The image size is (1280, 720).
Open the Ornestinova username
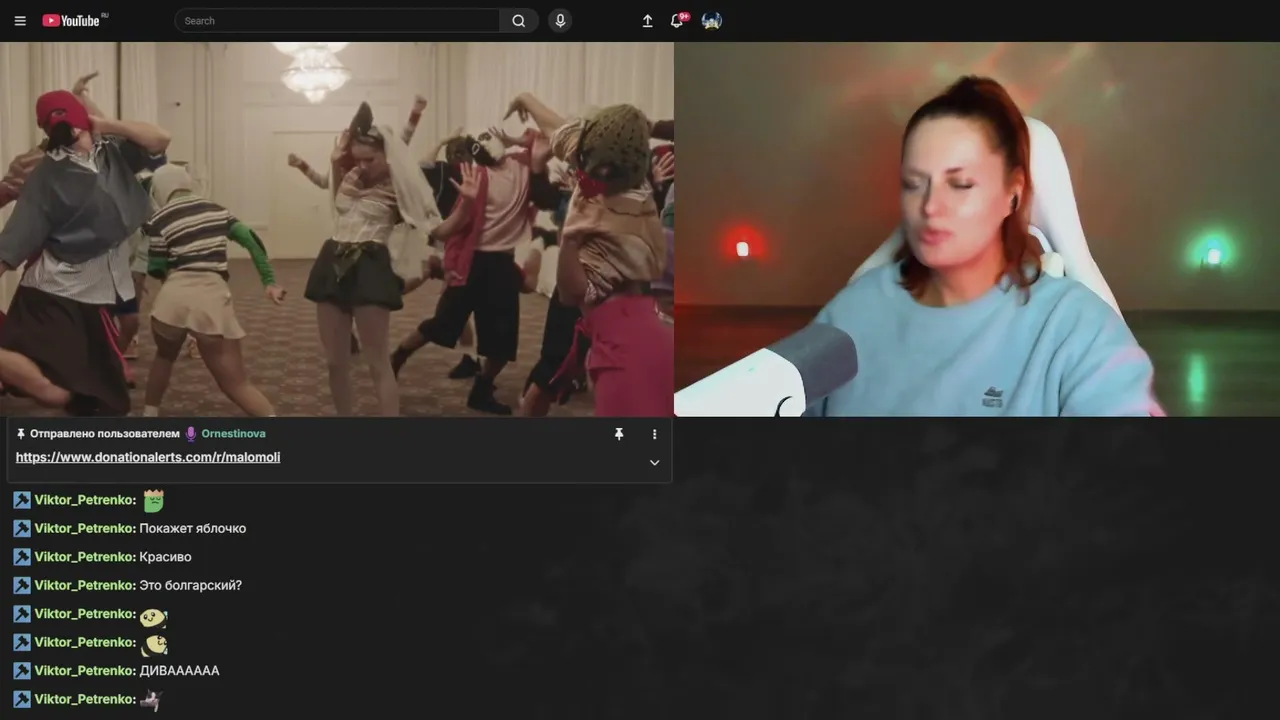[233, 434]
